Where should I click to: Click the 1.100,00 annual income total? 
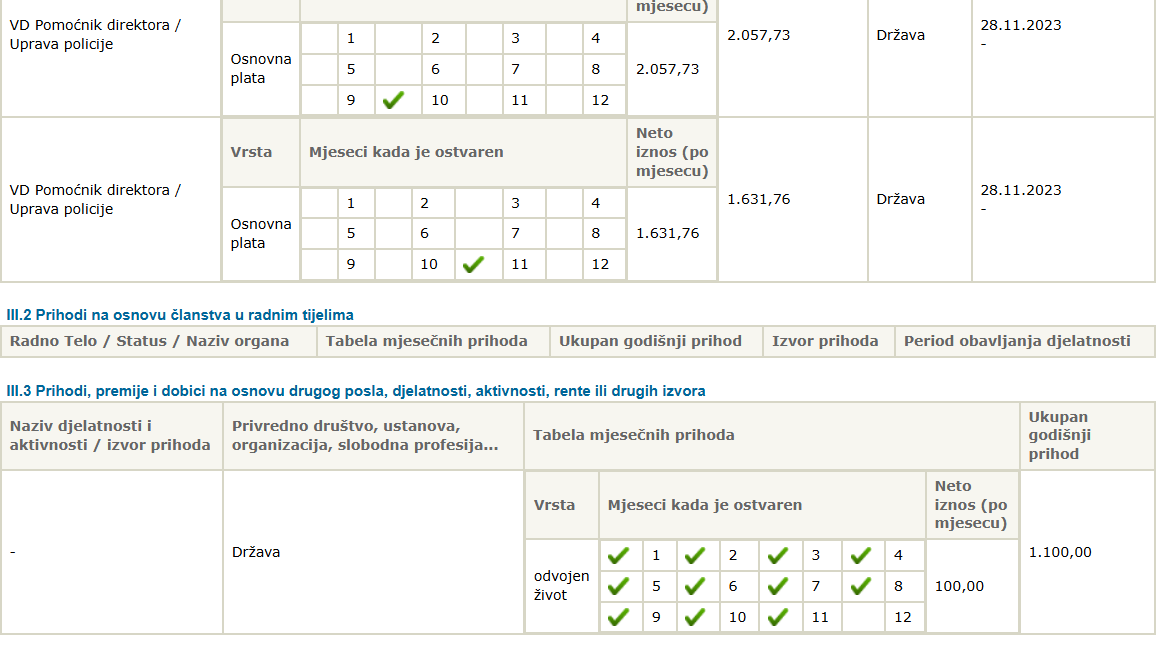(1060, 552)
